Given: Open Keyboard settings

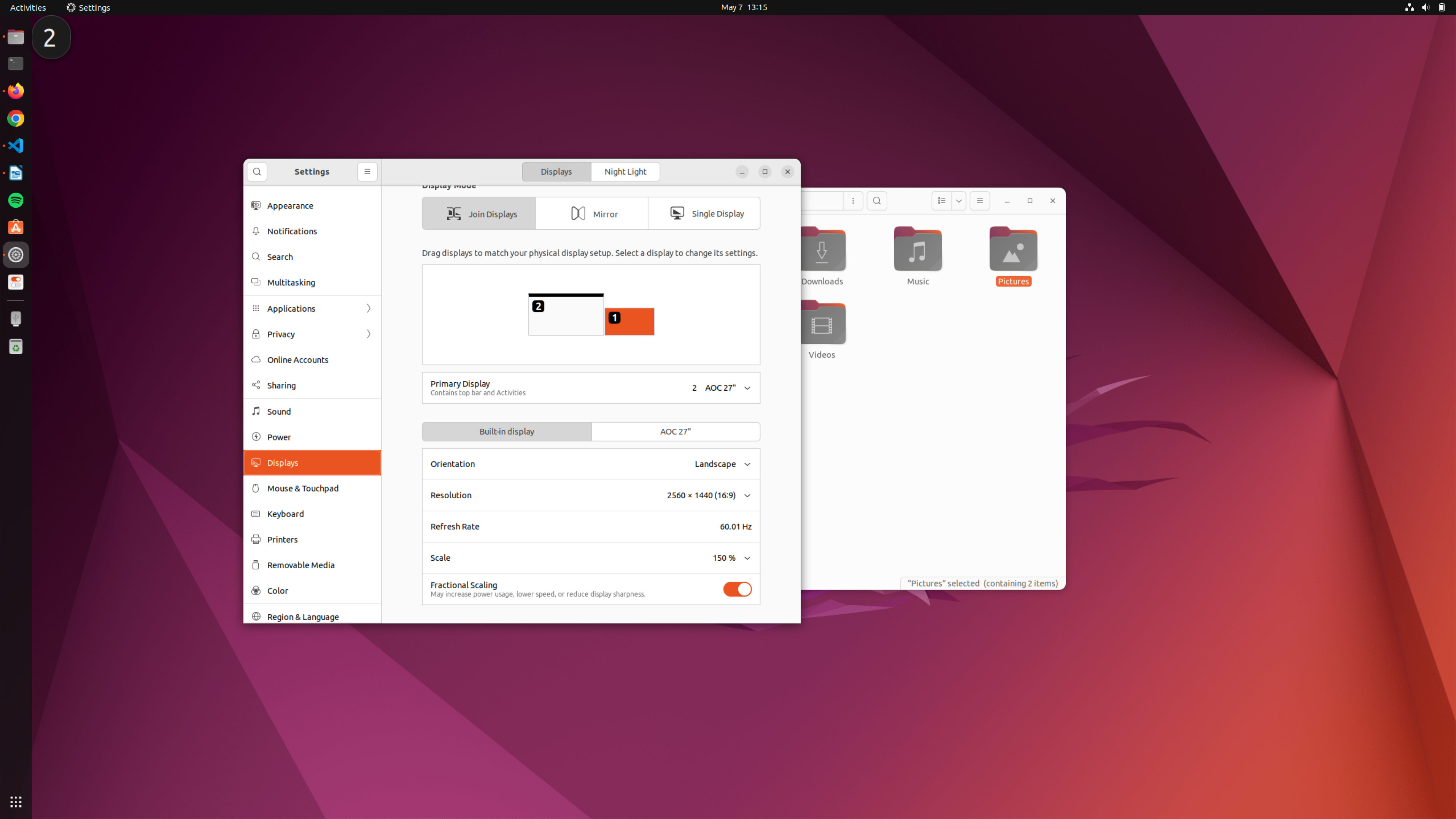Looking at the screenshot, I should click(312, 514).
